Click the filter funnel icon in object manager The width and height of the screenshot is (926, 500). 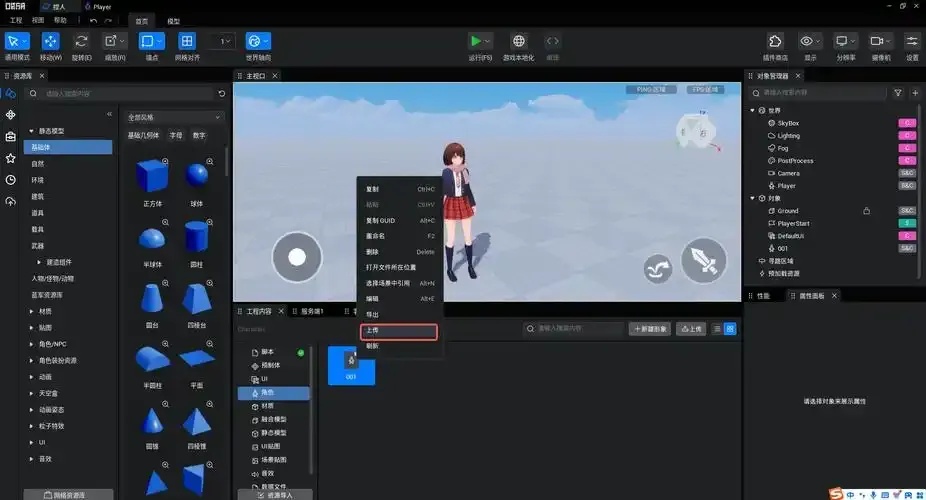coord(898,93)
